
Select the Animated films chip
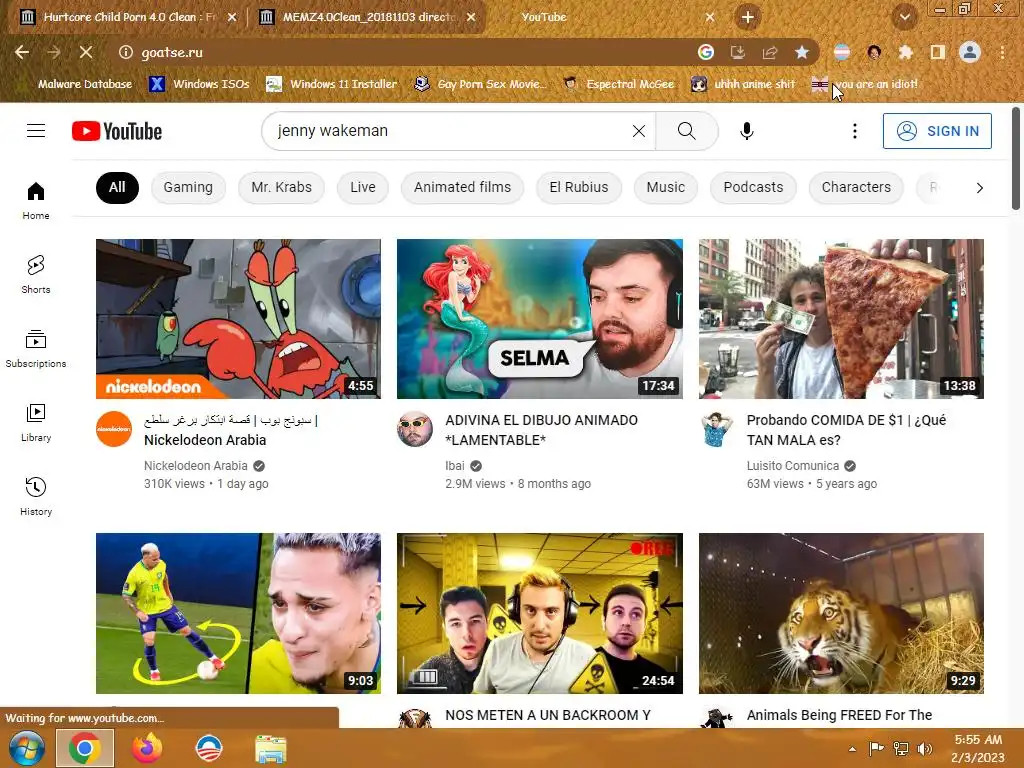(462, 187)
